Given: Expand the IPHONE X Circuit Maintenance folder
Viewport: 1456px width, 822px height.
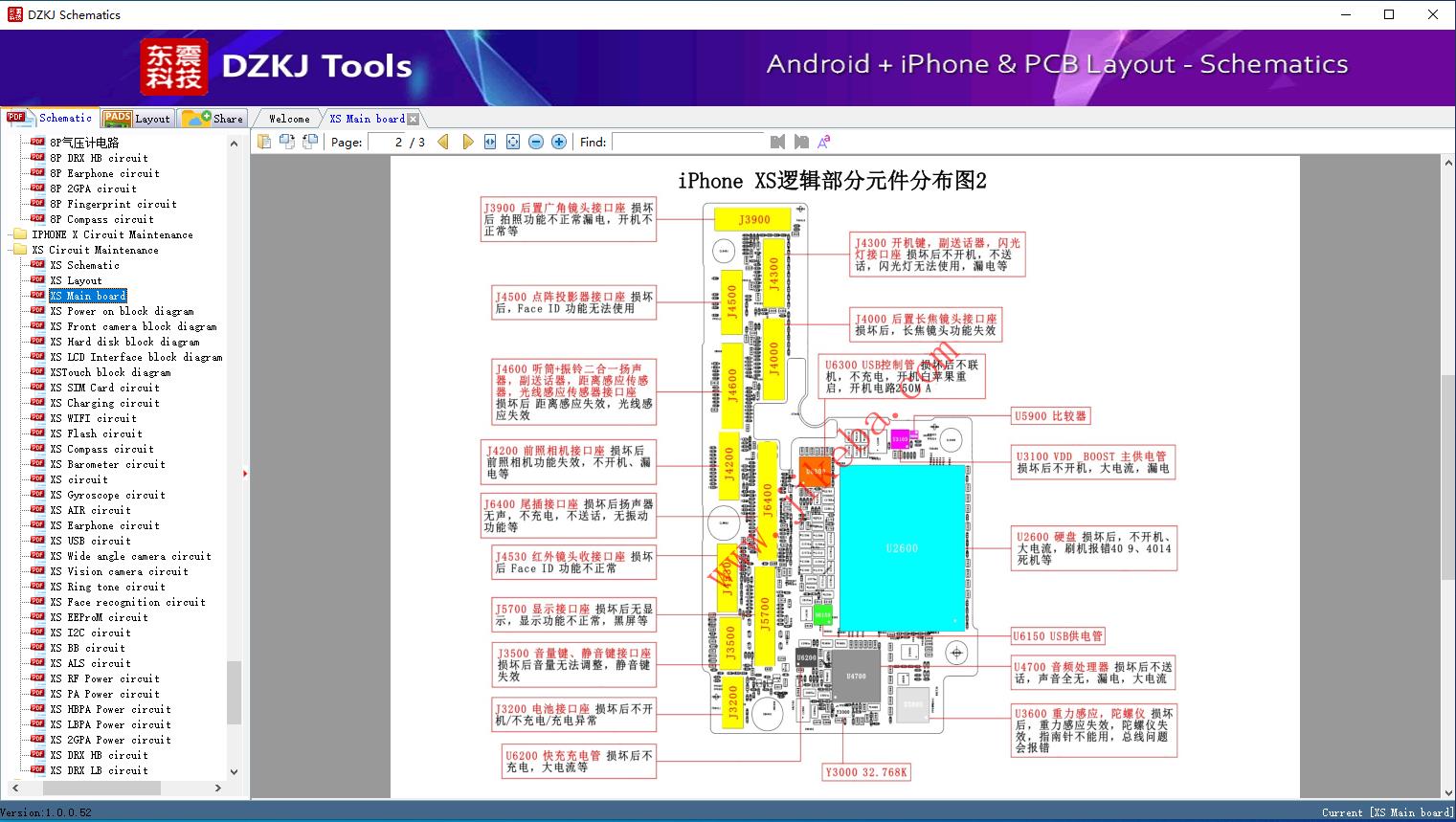Looking at the screenshot, I should tap(20, 234).
